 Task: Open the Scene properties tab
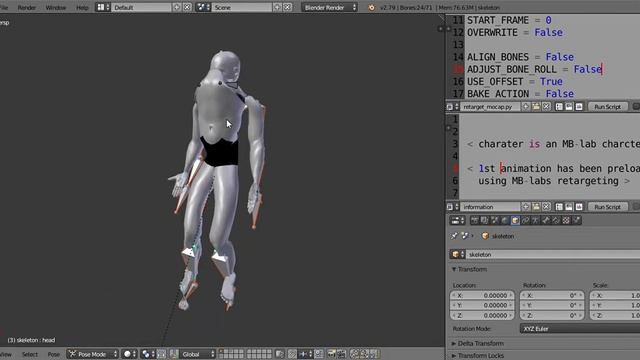pyautogui.click(x=495, y=220)
